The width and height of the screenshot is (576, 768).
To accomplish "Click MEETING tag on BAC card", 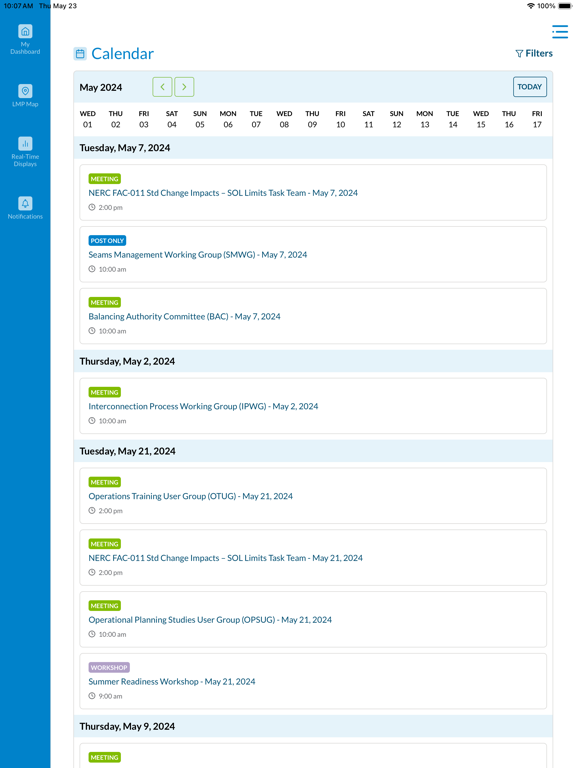I will (x=104, y=303).
